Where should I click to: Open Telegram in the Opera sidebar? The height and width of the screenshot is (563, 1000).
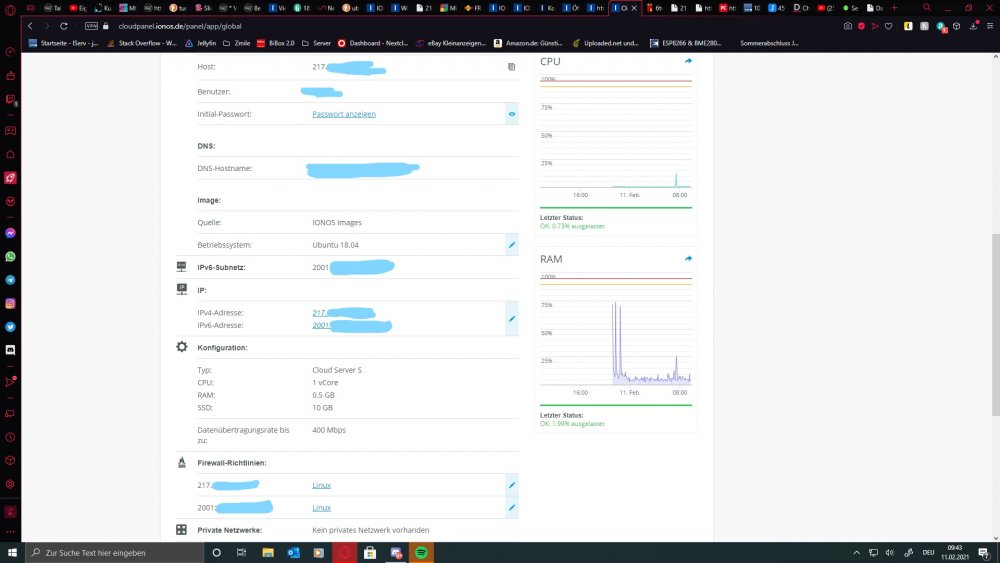coord(10,281)
